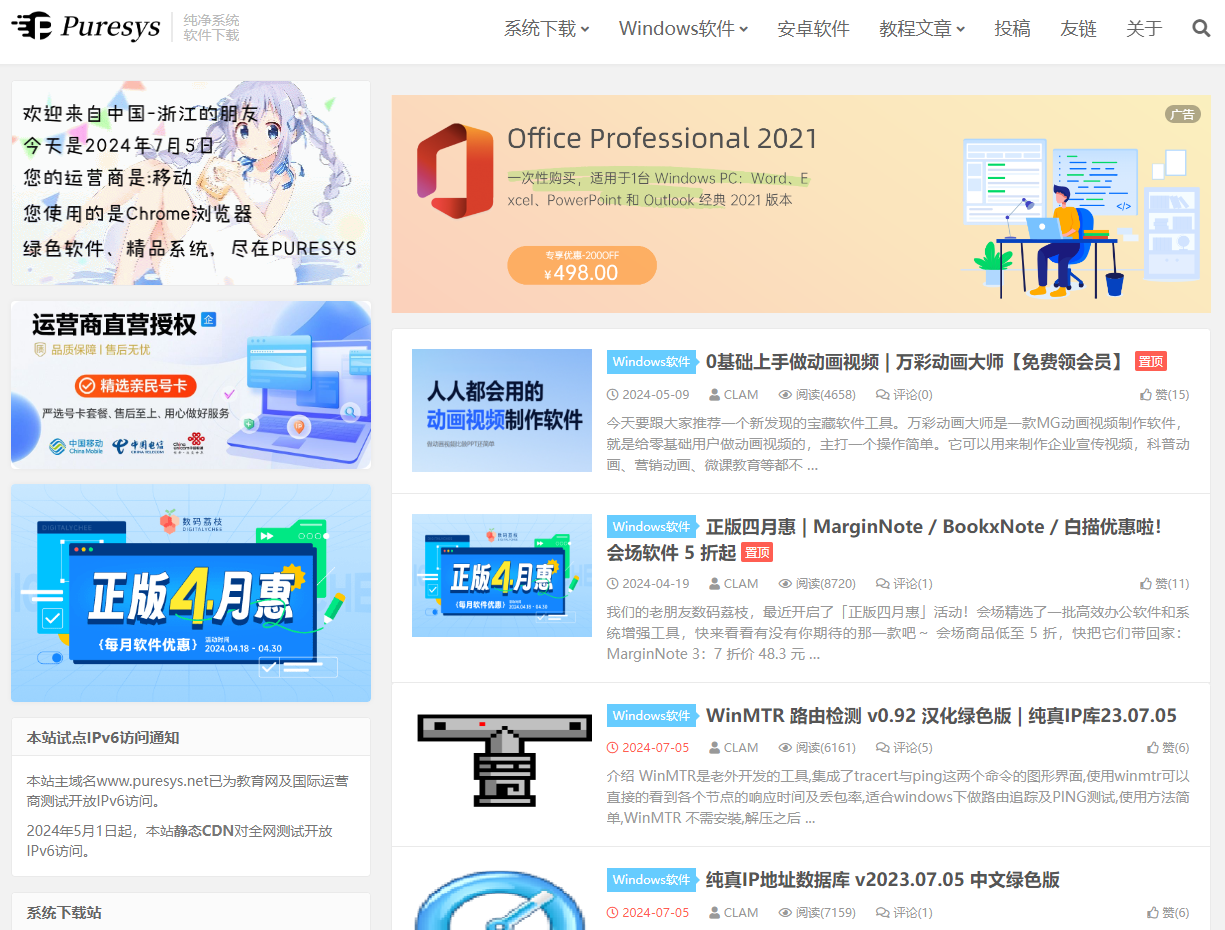
Task: Click the eye icon 阅读(7159)
Action: tap(786, 913)
